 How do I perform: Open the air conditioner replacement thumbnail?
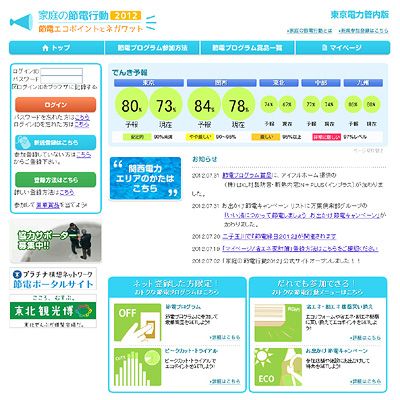[278, 322]
